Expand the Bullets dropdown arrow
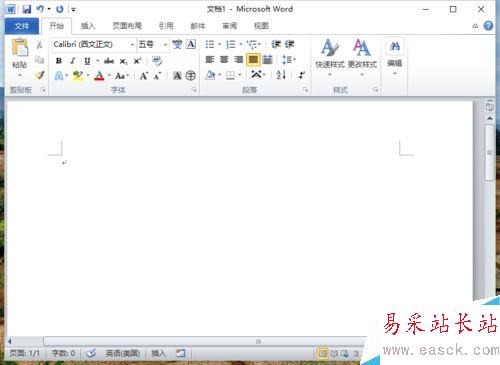The image size is (500, 365). click(219, 44)
